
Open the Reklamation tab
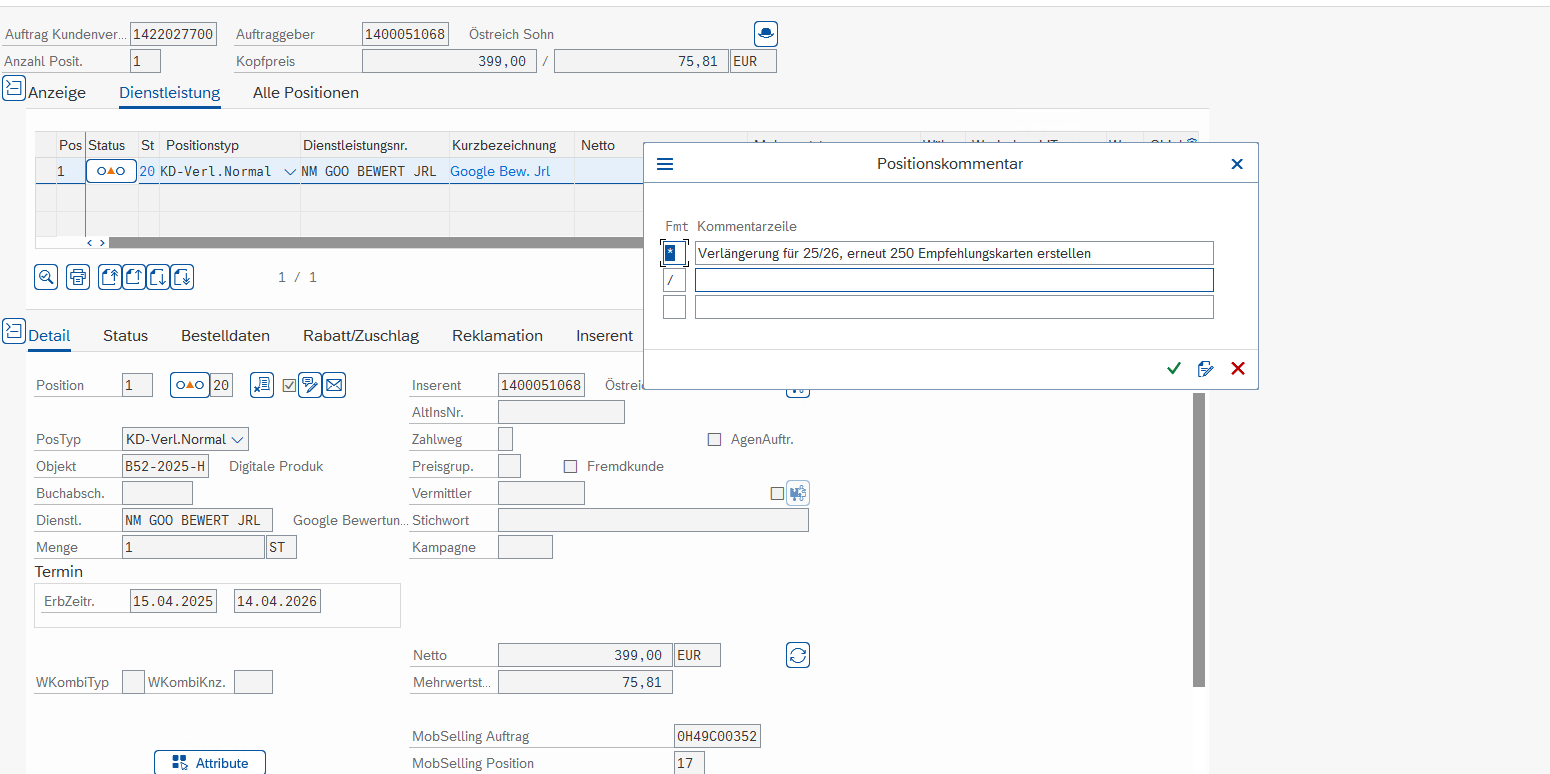(x=497, y=335)
